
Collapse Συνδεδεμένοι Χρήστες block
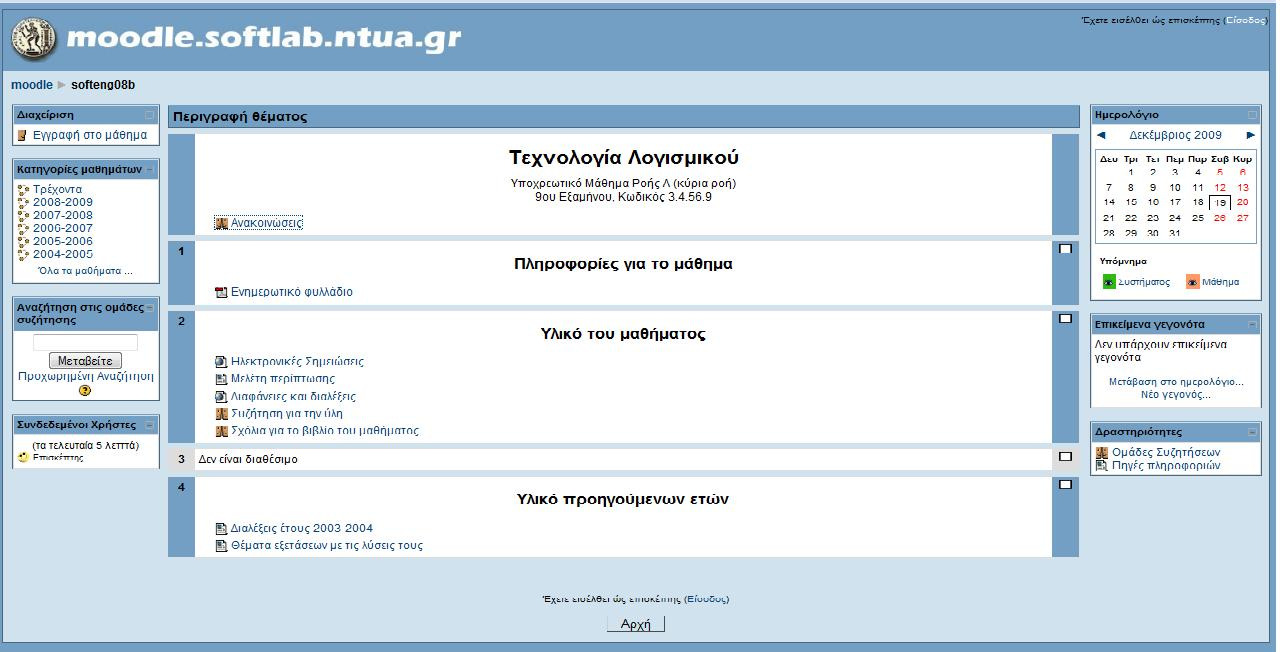(150, 425)
